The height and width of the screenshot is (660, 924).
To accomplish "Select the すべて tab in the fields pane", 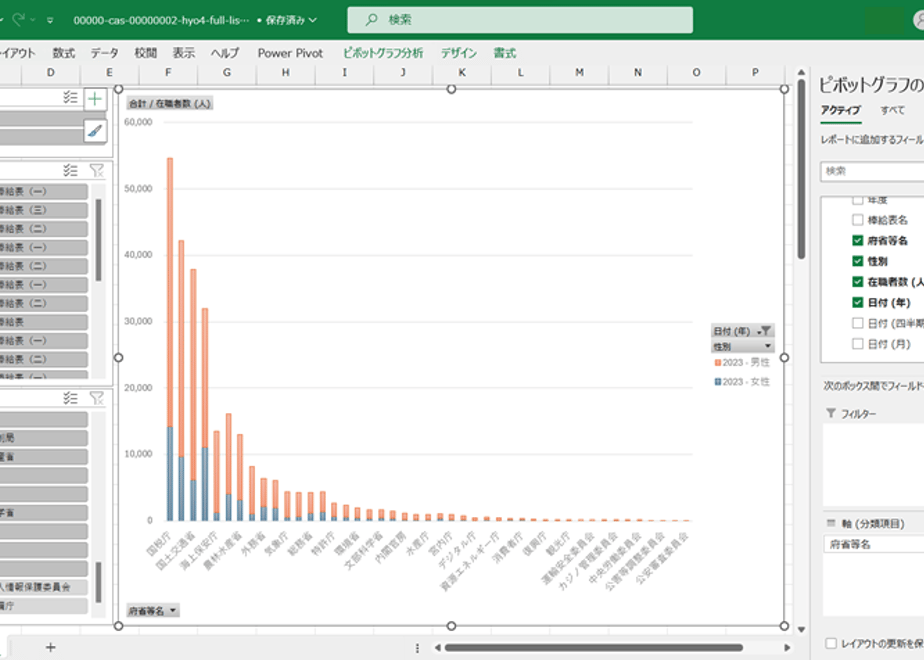I will tap(892, 110).
